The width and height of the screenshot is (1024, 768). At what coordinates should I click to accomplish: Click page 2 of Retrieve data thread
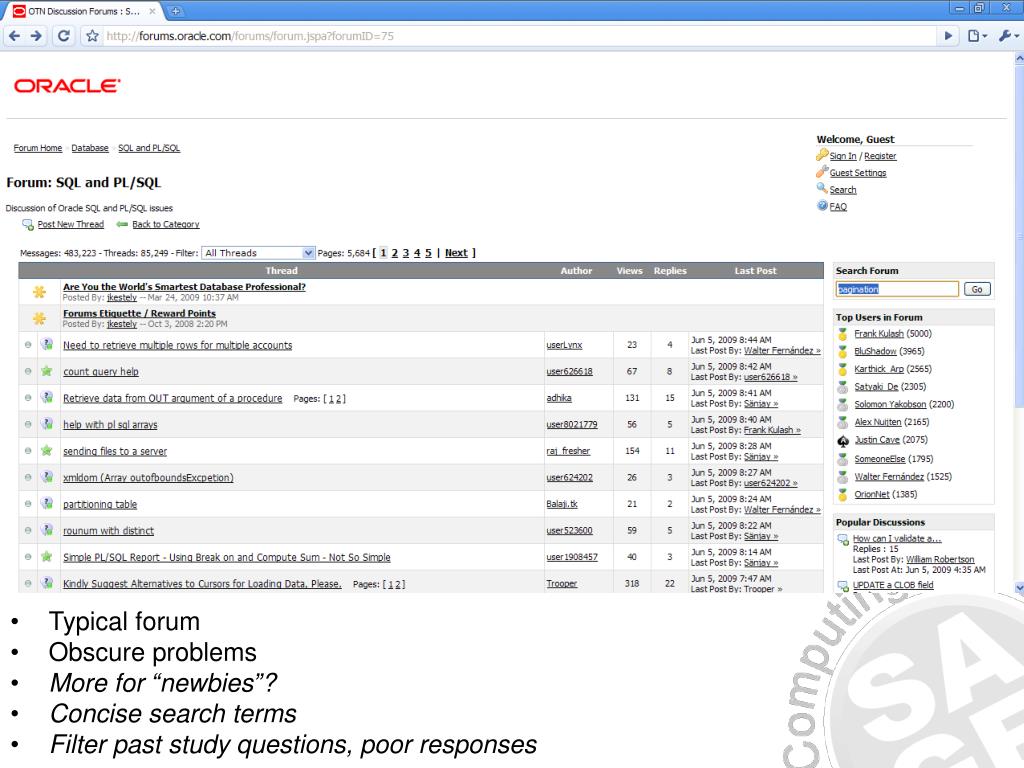click(x=338, y=398)
